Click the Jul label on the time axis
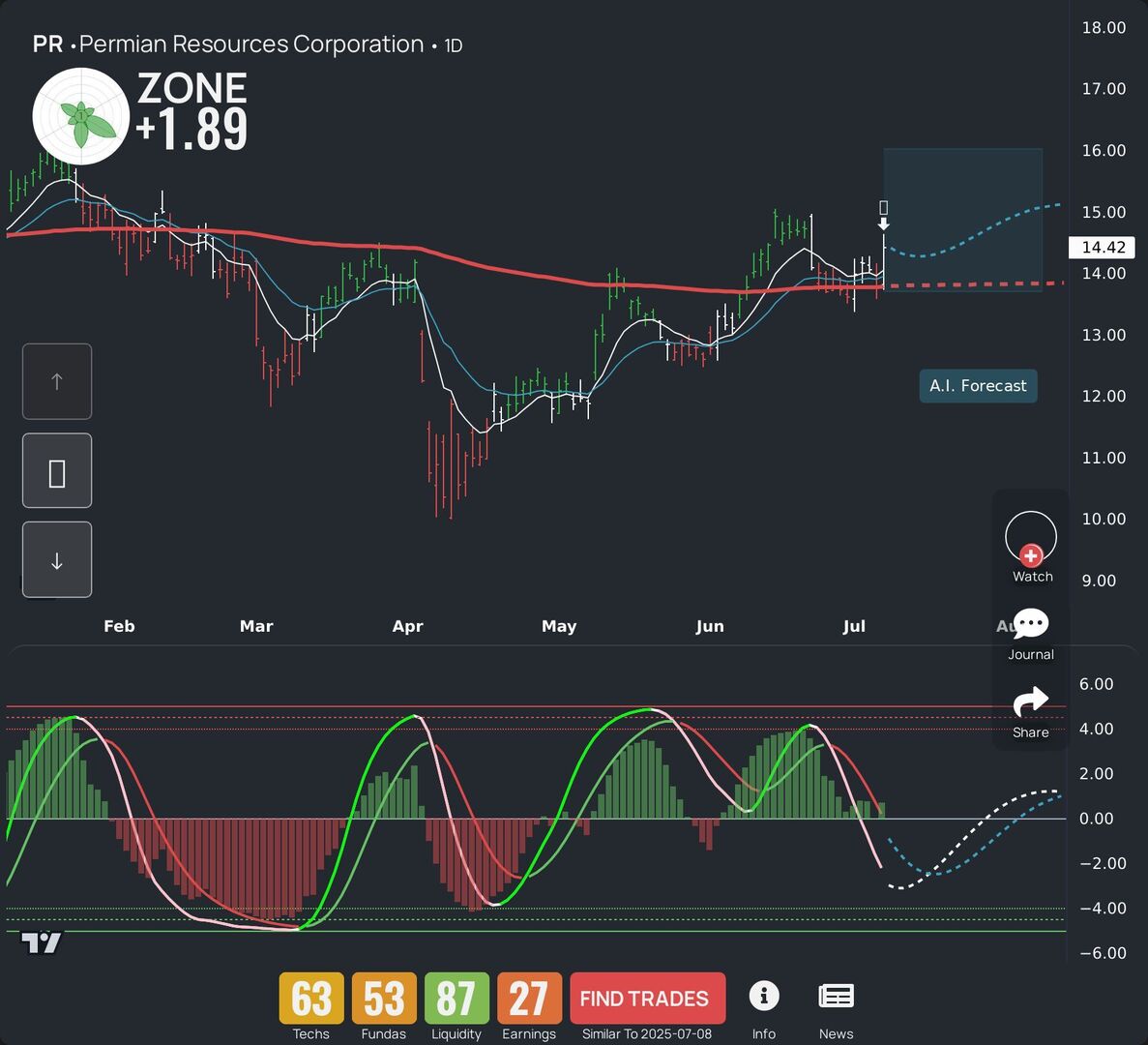This screenshot has height=1045, width=1148. pos(854,626)
